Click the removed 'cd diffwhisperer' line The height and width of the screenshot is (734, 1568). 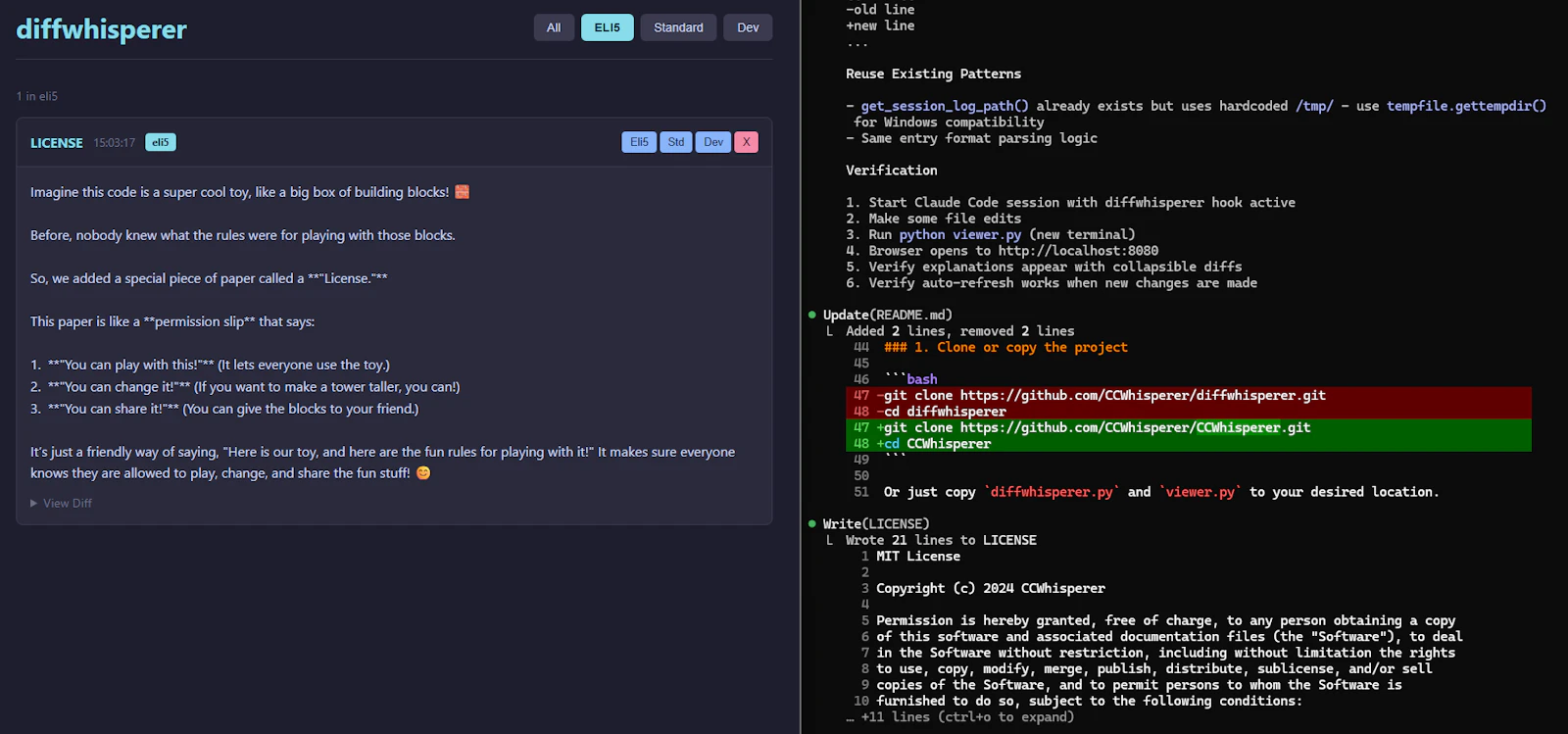pos(1188,412)
